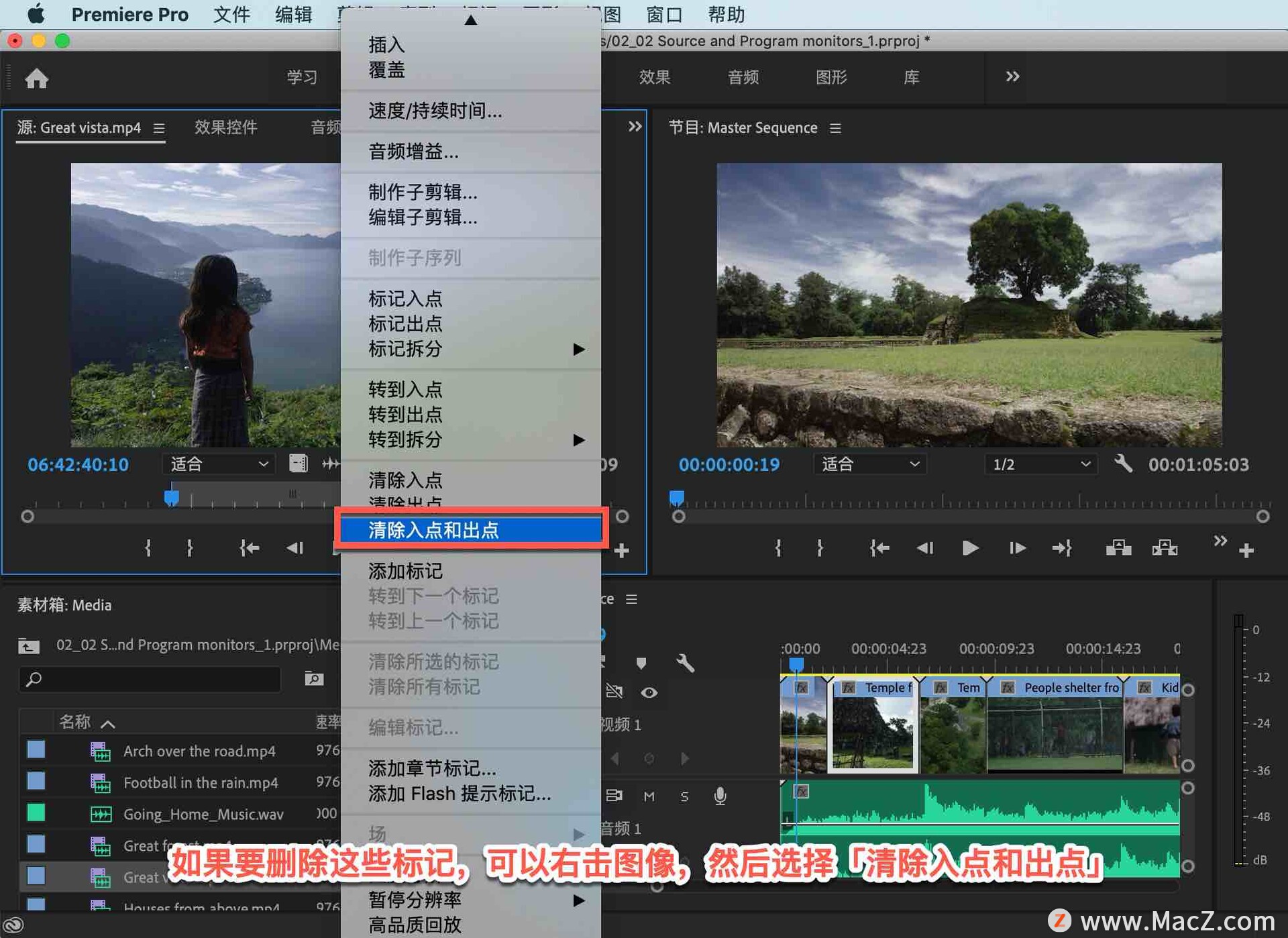Open timeline wrench display settings
The height and width of the screenshot is (938, 1288).
[x=685, y=663]
